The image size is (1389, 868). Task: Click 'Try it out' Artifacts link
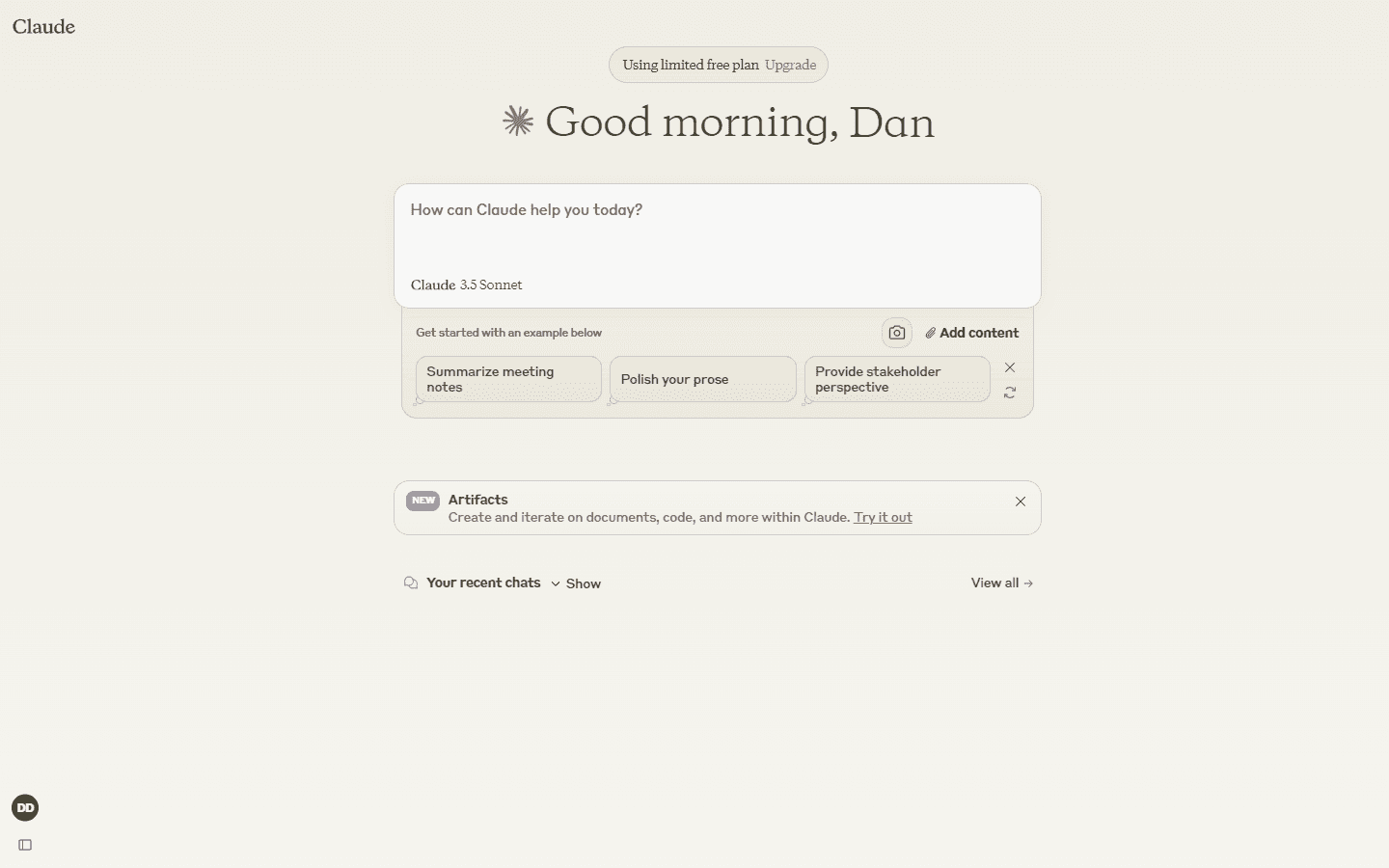(x=883, y=517)
